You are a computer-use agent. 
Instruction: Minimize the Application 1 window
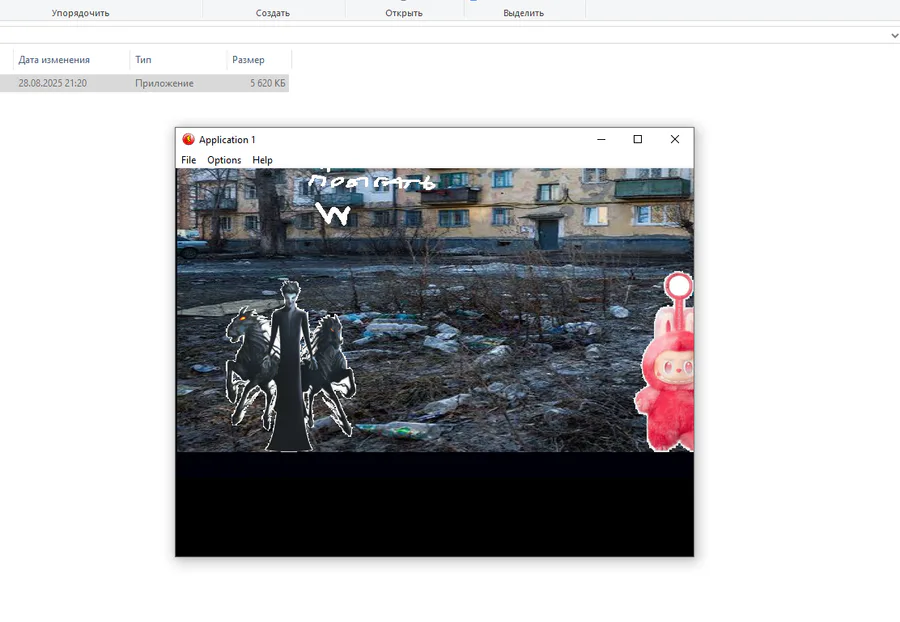(601, 139)
